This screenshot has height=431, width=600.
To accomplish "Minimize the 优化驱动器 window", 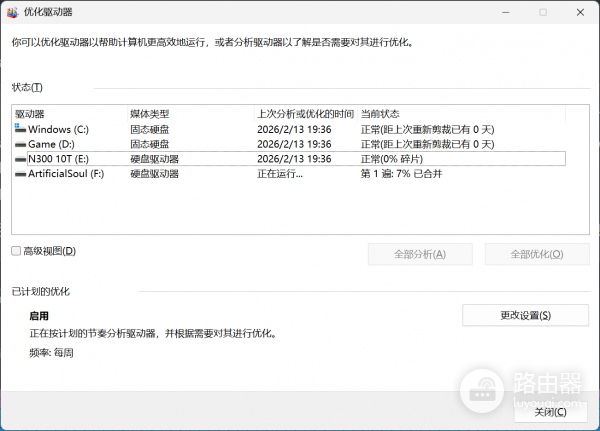I will click(x=506, y=12).
